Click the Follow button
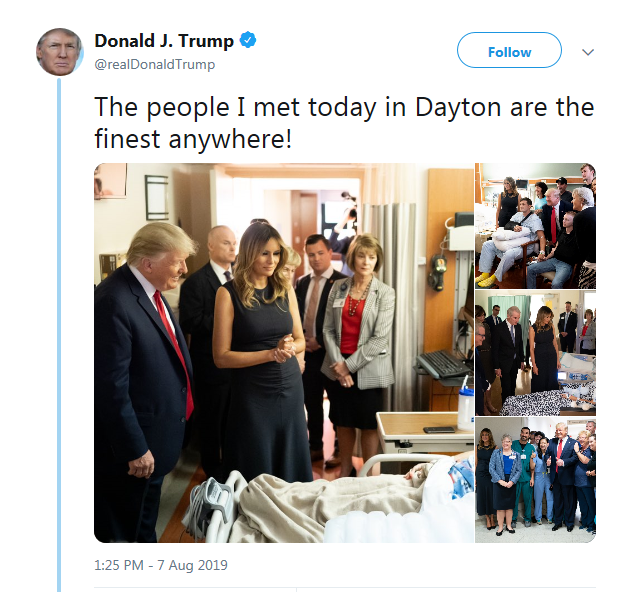The image size is (631, 592). pyautogui.click(x=509, y=50)
